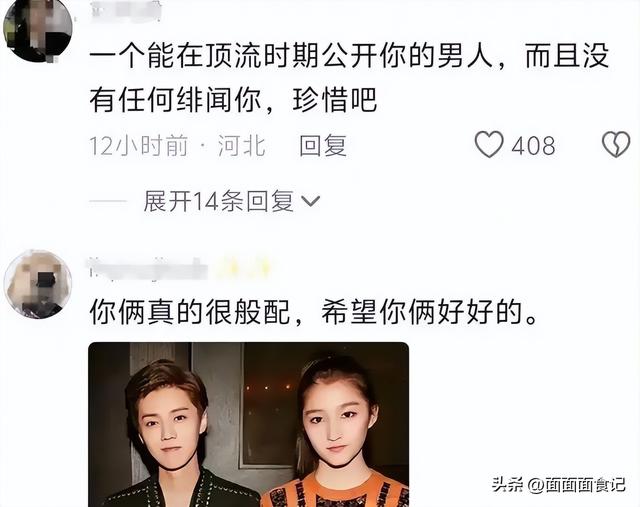Image resolution: width=640 pixels, height=507 pixels.
Task: Select the comment starting 一个能在顶流时期
Action: click(x=349, y=78)
